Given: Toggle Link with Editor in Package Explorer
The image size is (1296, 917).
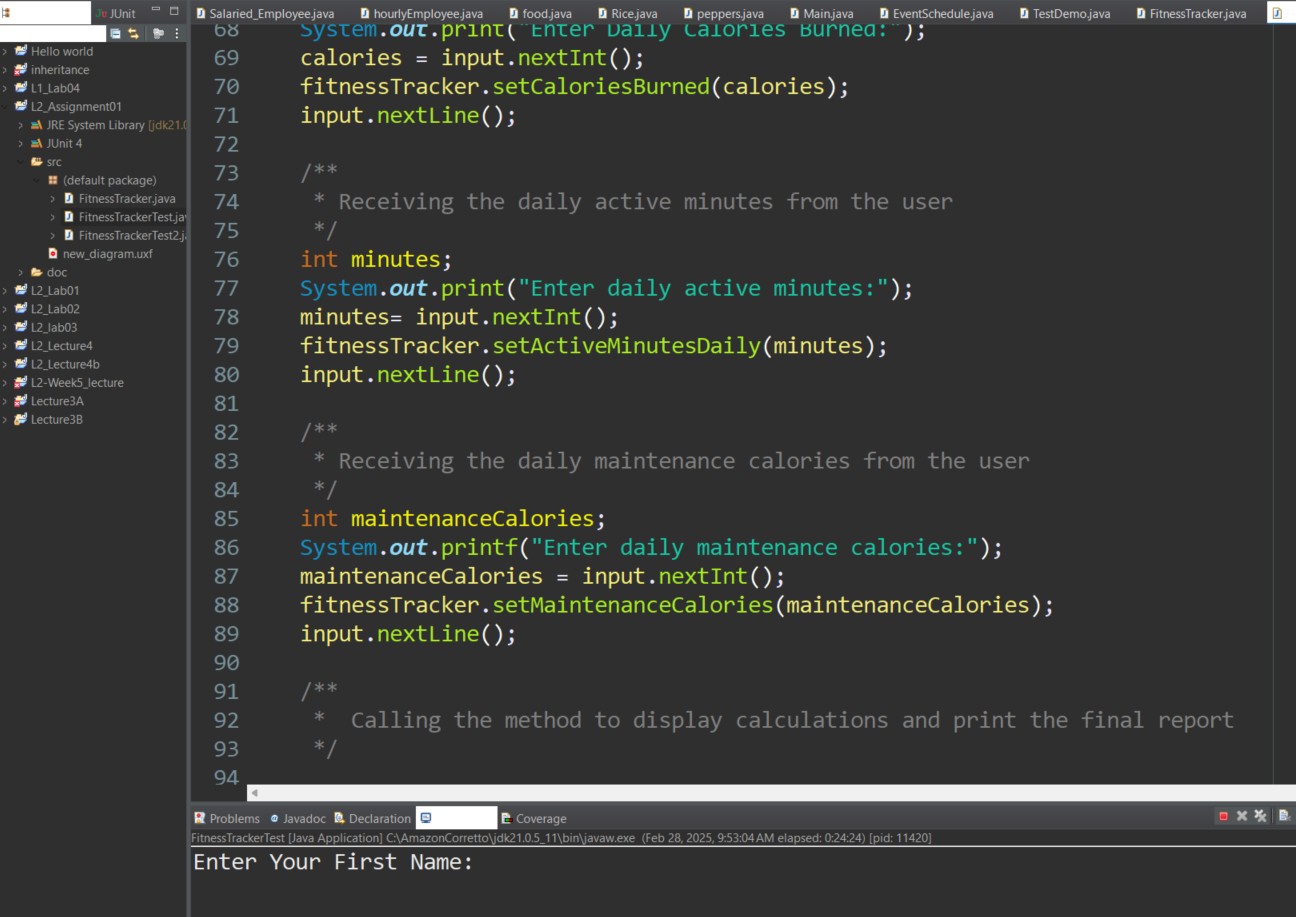Looking at the screenshot, I should [133, 33].
